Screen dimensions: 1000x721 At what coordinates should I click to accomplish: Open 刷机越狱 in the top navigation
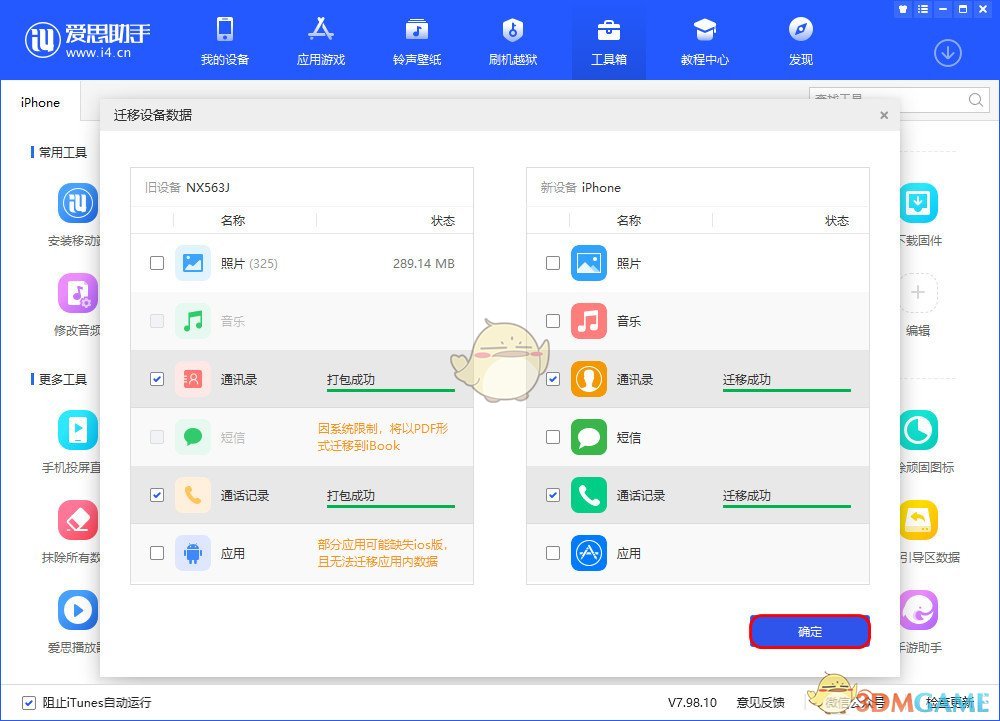[513, 42]
